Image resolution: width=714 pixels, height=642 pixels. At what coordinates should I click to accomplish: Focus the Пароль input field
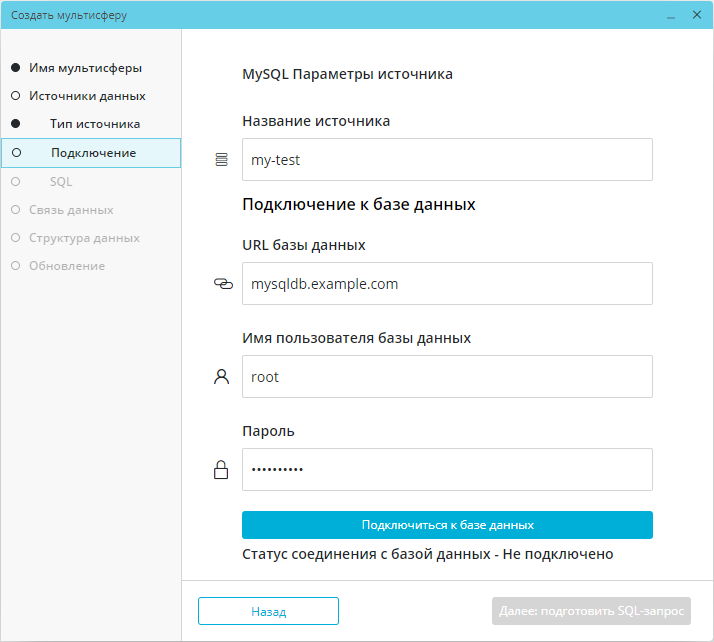tap(447, 469)
